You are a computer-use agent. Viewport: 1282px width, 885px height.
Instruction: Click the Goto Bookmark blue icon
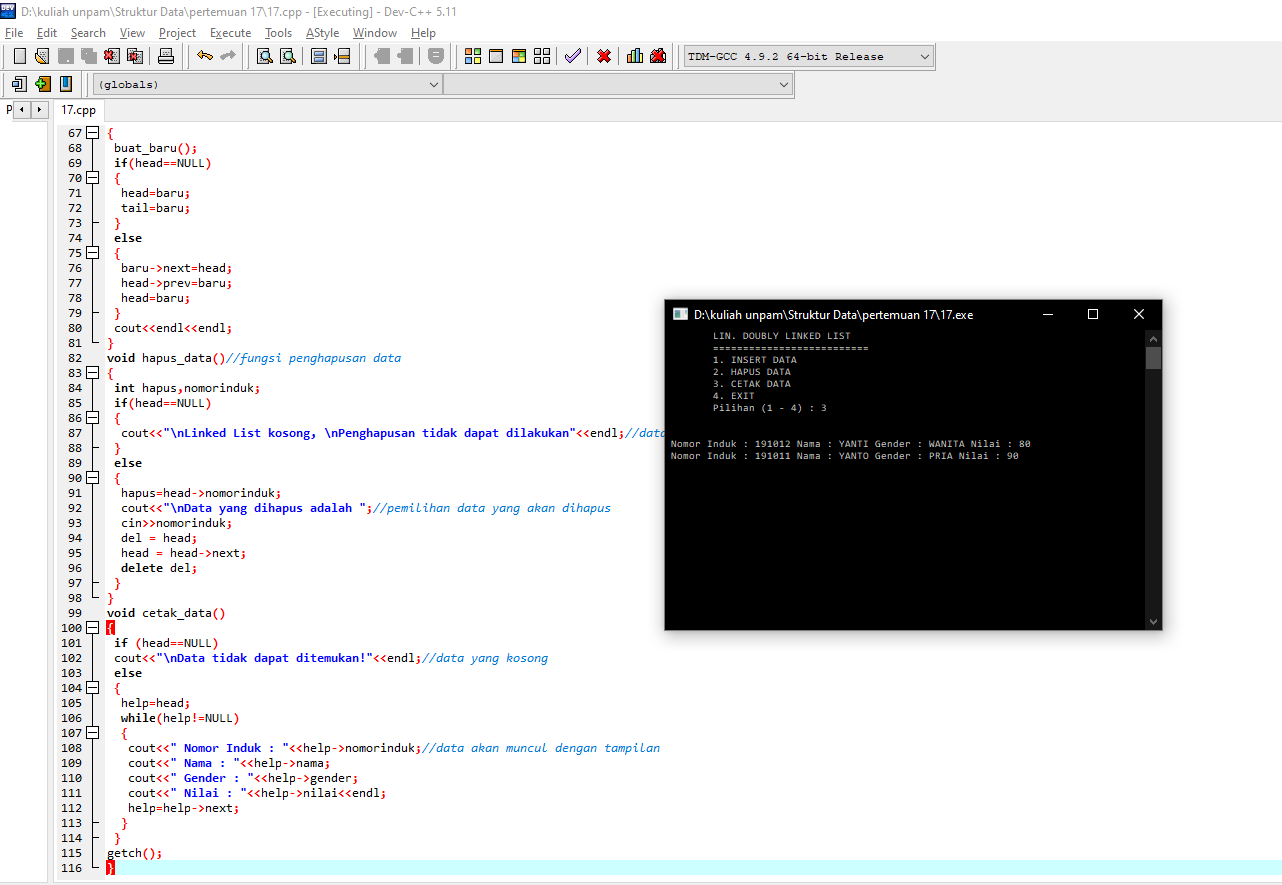click(x=65, y=84)
